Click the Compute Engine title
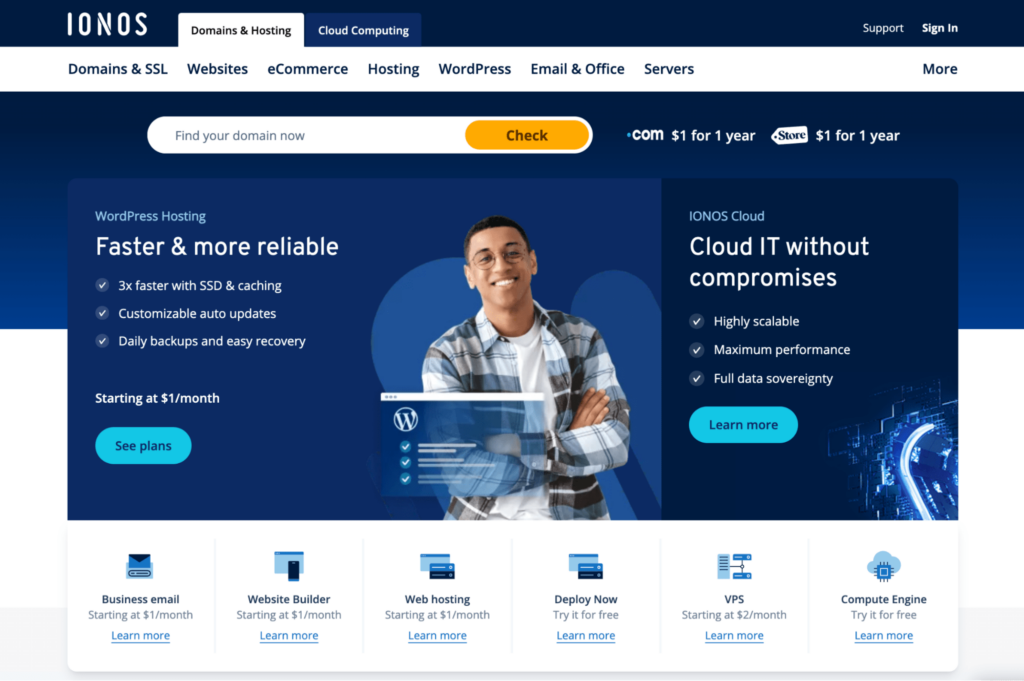Screen dimensions: 1024x681 pos(884,599)
